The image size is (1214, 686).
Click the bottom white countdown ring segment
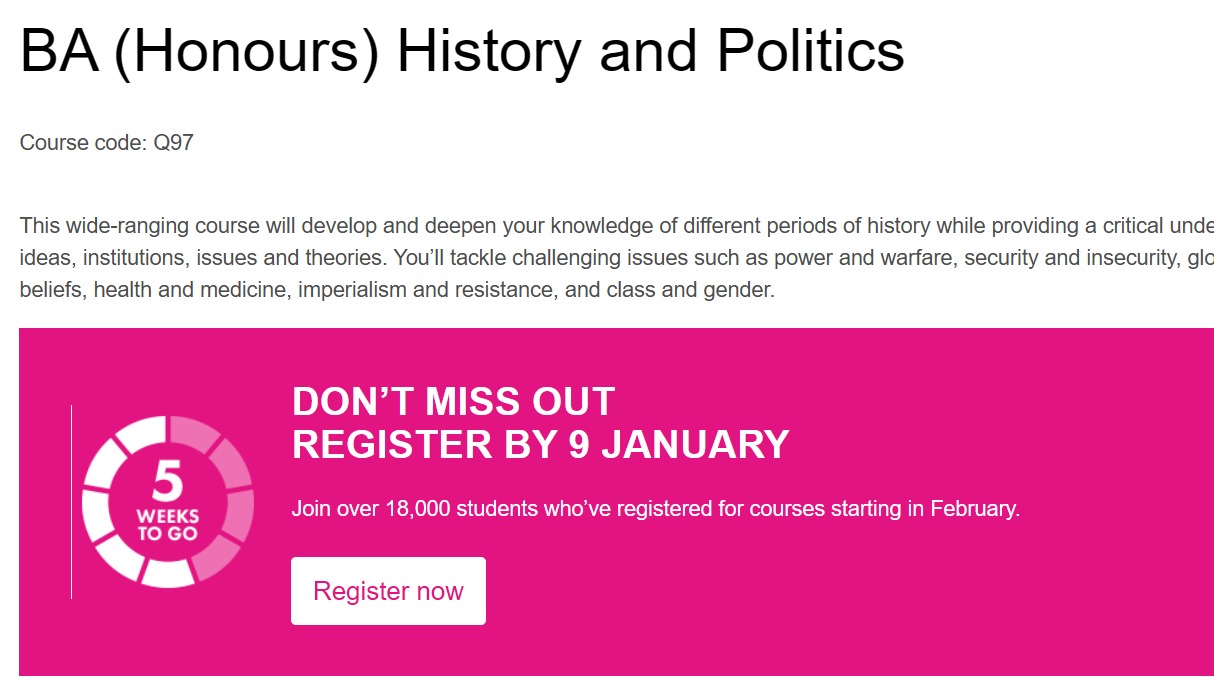pos(166,572)
